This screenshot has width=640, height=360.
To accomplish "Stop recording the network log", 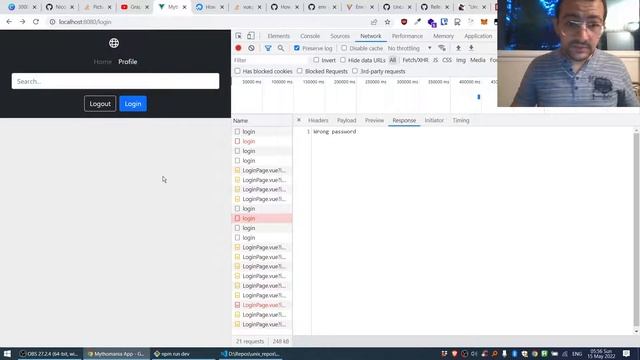I will (x=238, y=48).
